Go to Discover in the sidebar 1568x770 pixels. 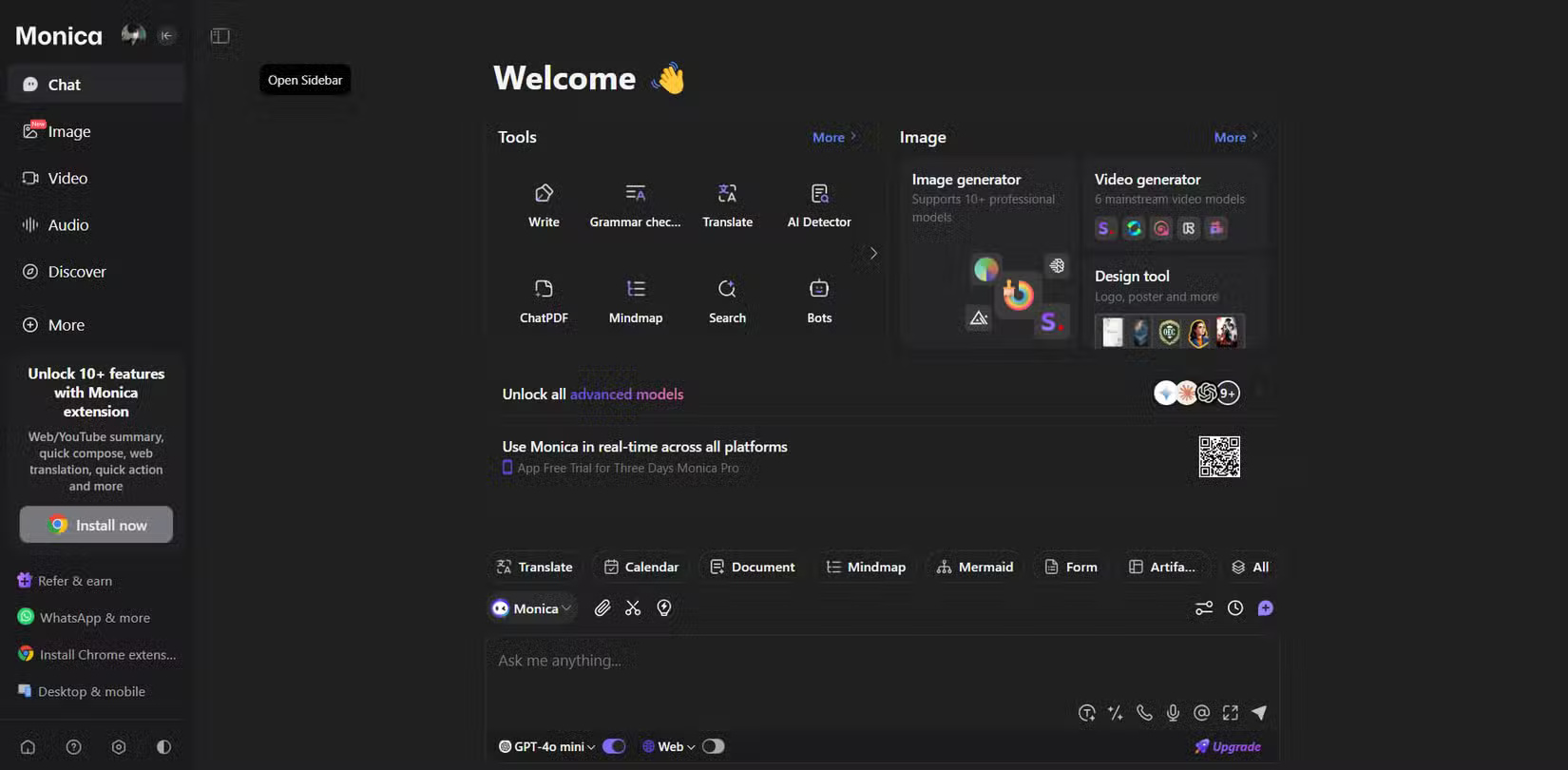(76, 272)
